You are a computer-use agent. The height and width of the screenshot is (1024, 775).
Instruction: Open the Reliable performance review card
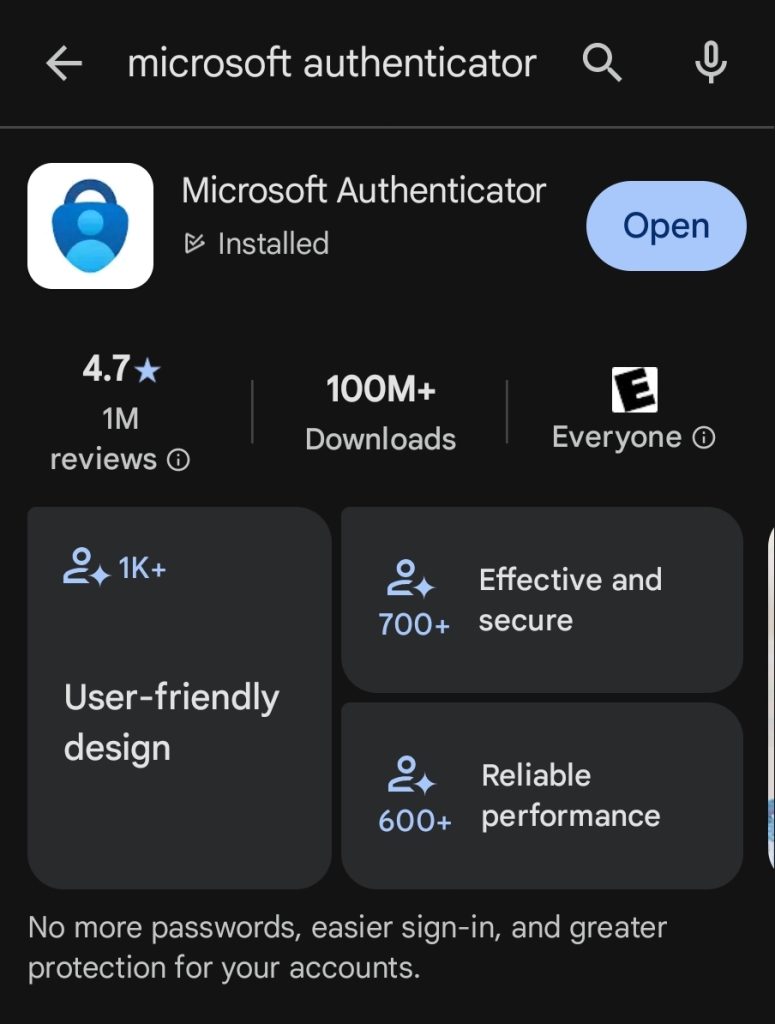pos(542,796)
